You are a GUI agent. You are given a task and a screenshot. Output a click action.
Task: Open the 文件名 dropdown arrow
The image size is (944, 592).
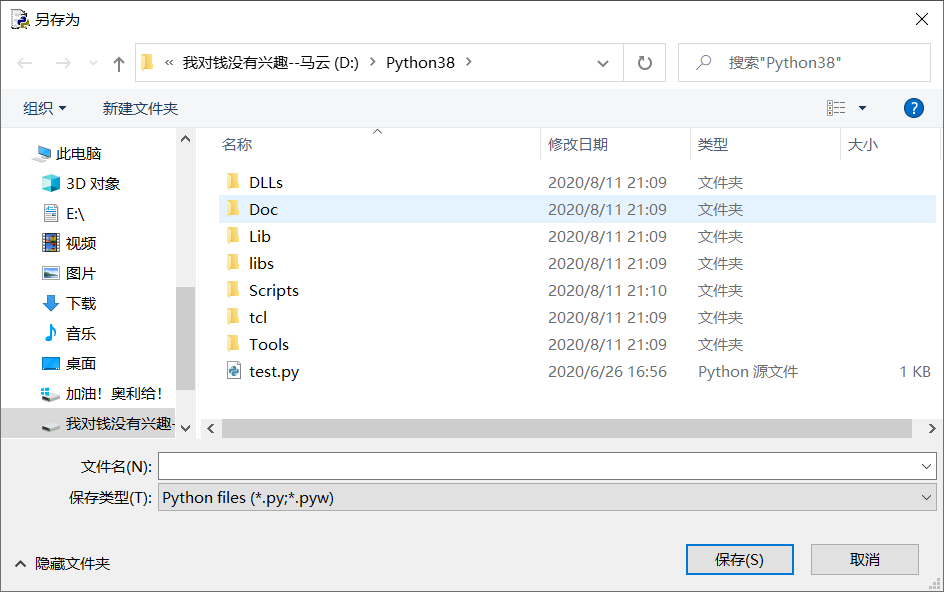tap(926, 466)
